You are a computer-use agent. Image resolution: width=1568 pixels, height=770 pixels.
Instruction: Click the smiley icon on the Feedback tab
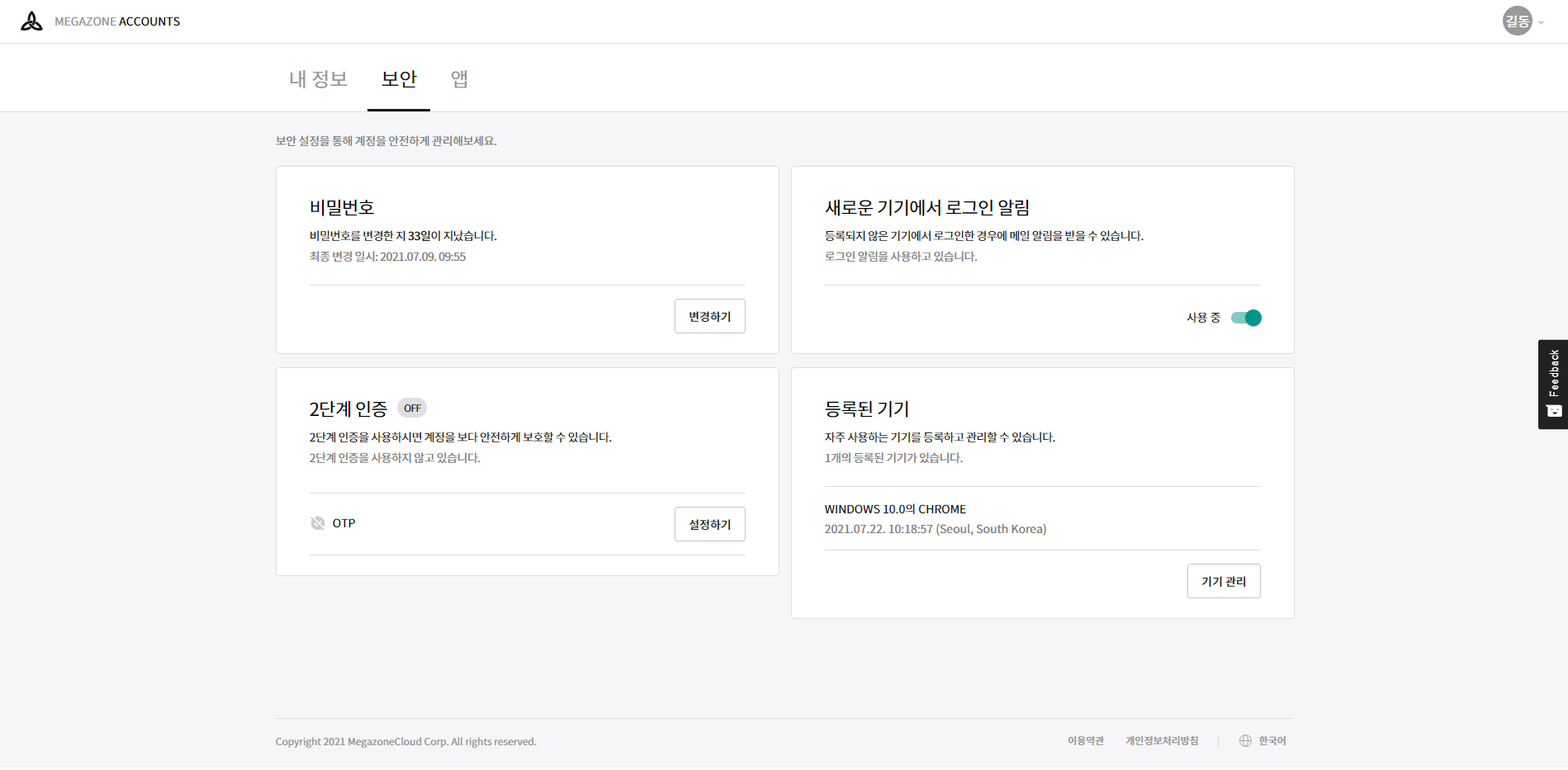pyautogui.click(x=1553, y=411)
